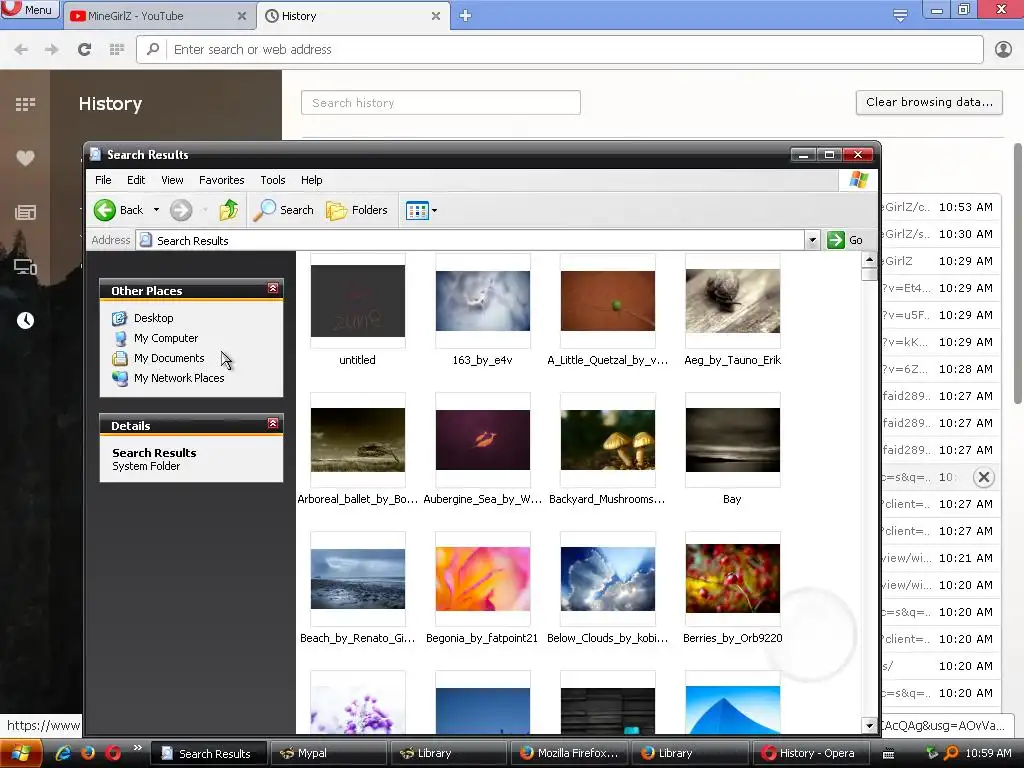Image resolution: width=1024 pixels, height=768 pixels.
Task: Select the untitled thumbnail
Action: (358, 301)
